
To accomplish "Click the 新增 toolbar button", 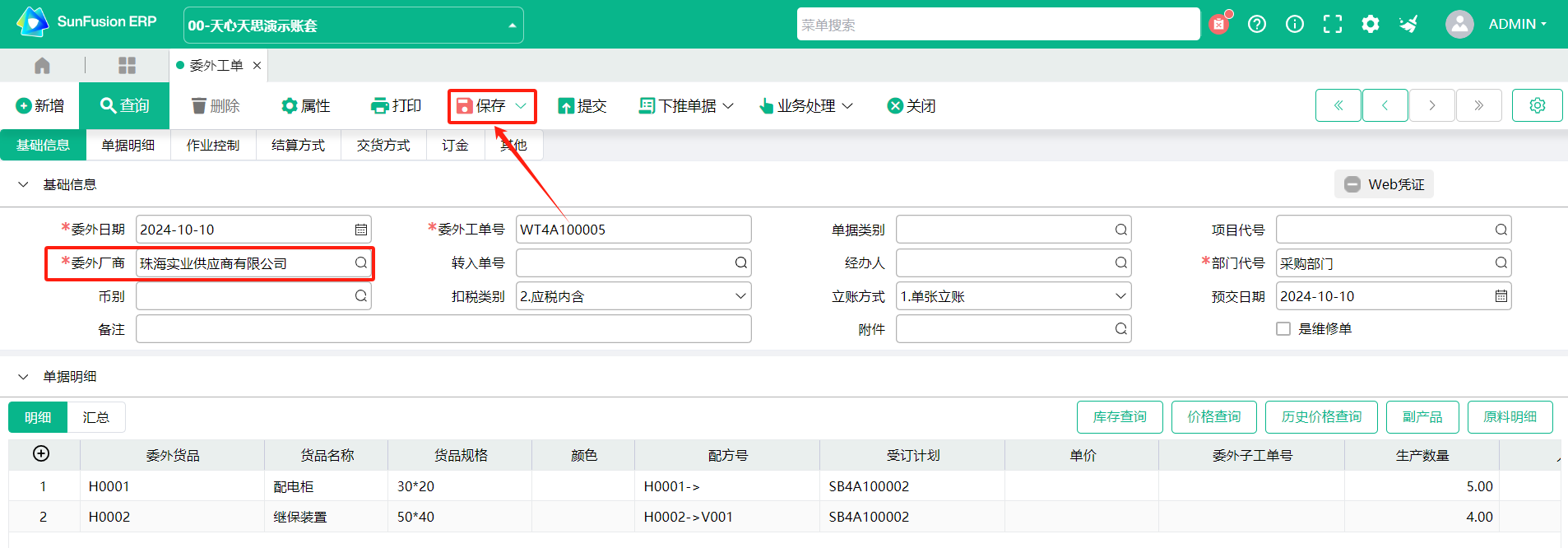I will click(40, 106).
